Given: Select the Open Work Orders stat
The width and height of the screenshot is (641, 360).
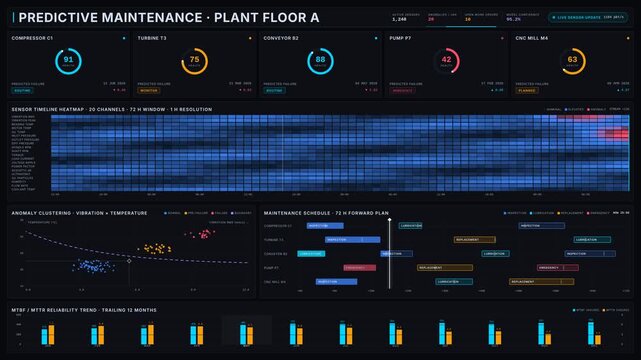Looking at the screenshot, I should click(481, 17).
